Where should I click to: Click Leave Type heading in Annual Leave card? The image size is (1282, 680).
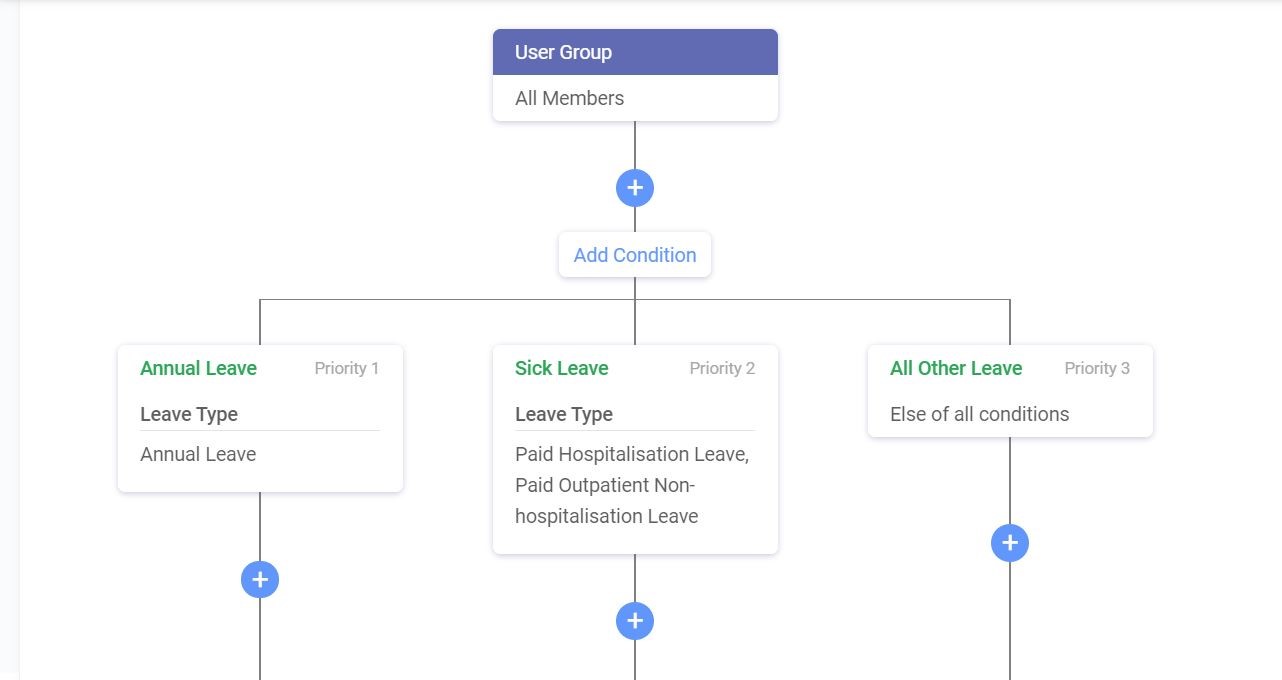coord(189,414)
